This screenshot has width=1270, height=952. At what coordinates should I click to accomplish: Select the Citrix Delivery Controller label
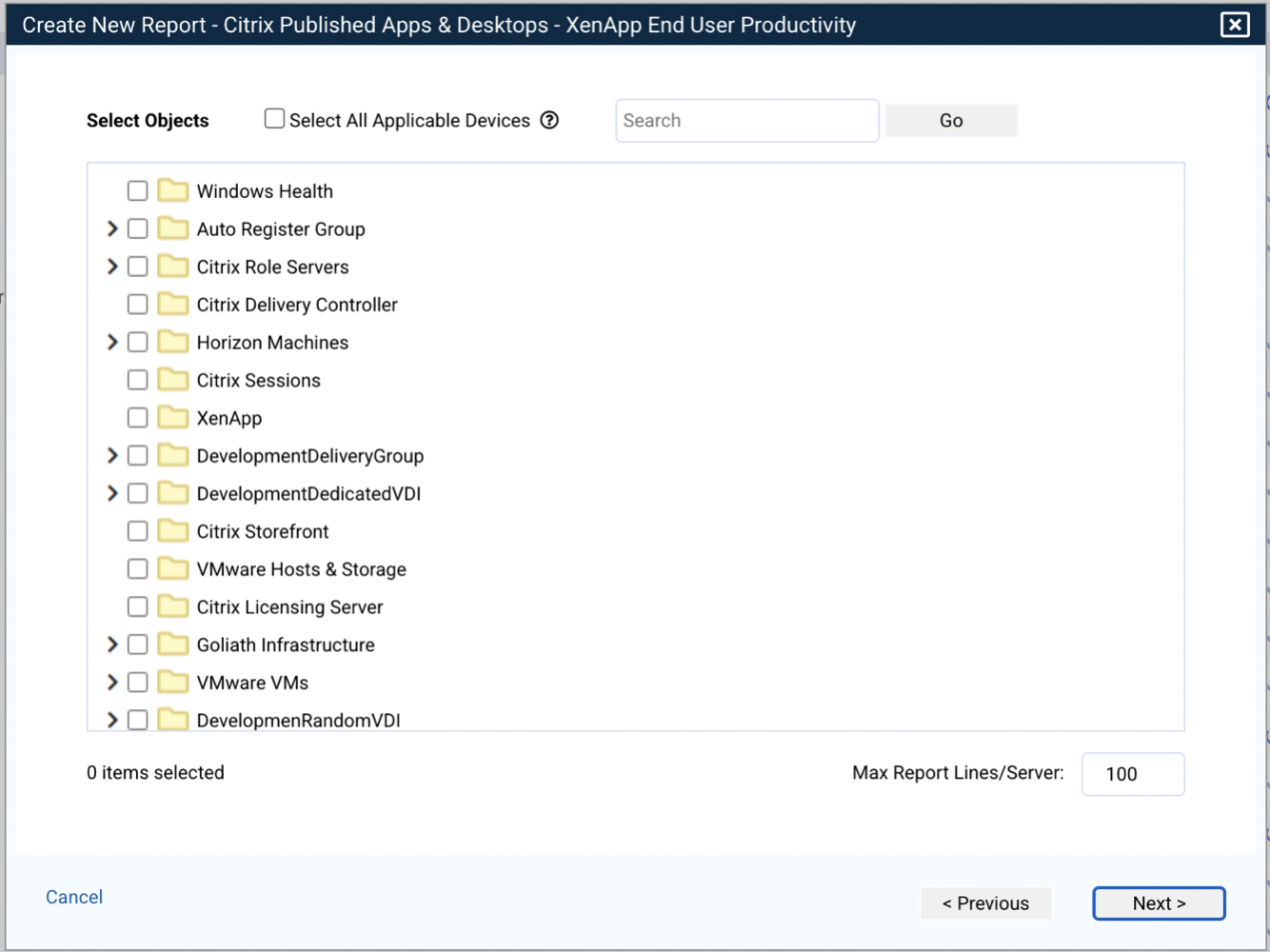[297, 305]
